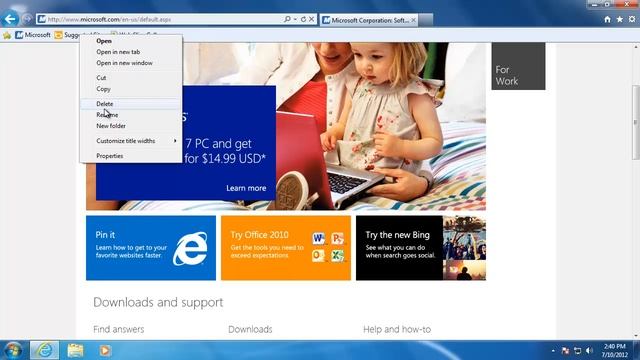The width and height of the screenshot is (640, 360).
Task: Open Properties from context menu
Action: [131, 156]
